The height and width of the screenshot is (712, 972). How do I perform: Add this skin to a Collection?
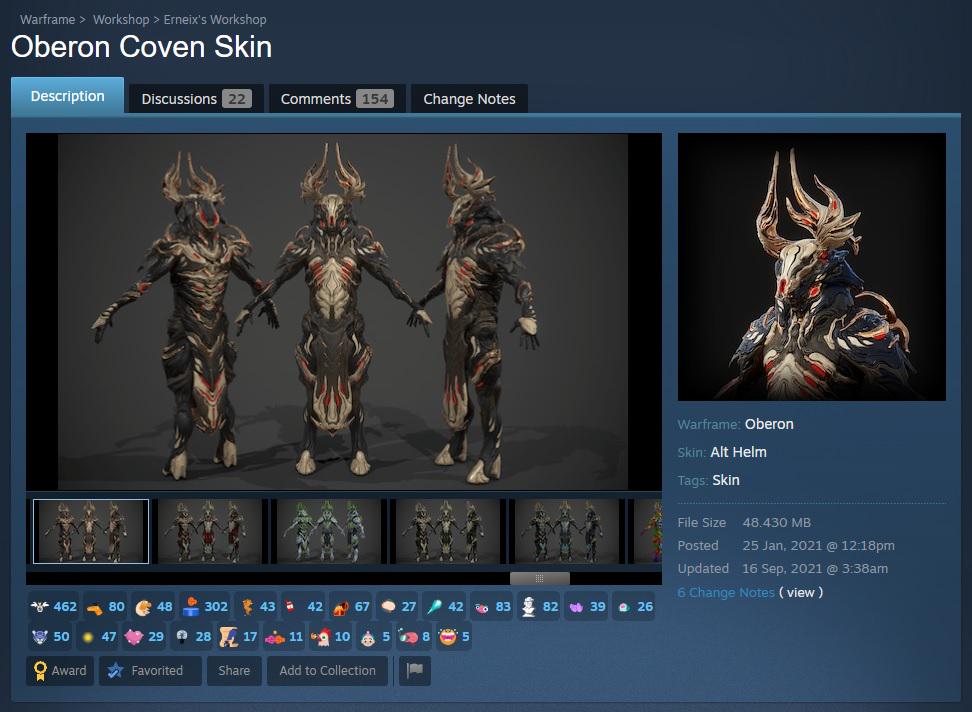click(327, 670)
